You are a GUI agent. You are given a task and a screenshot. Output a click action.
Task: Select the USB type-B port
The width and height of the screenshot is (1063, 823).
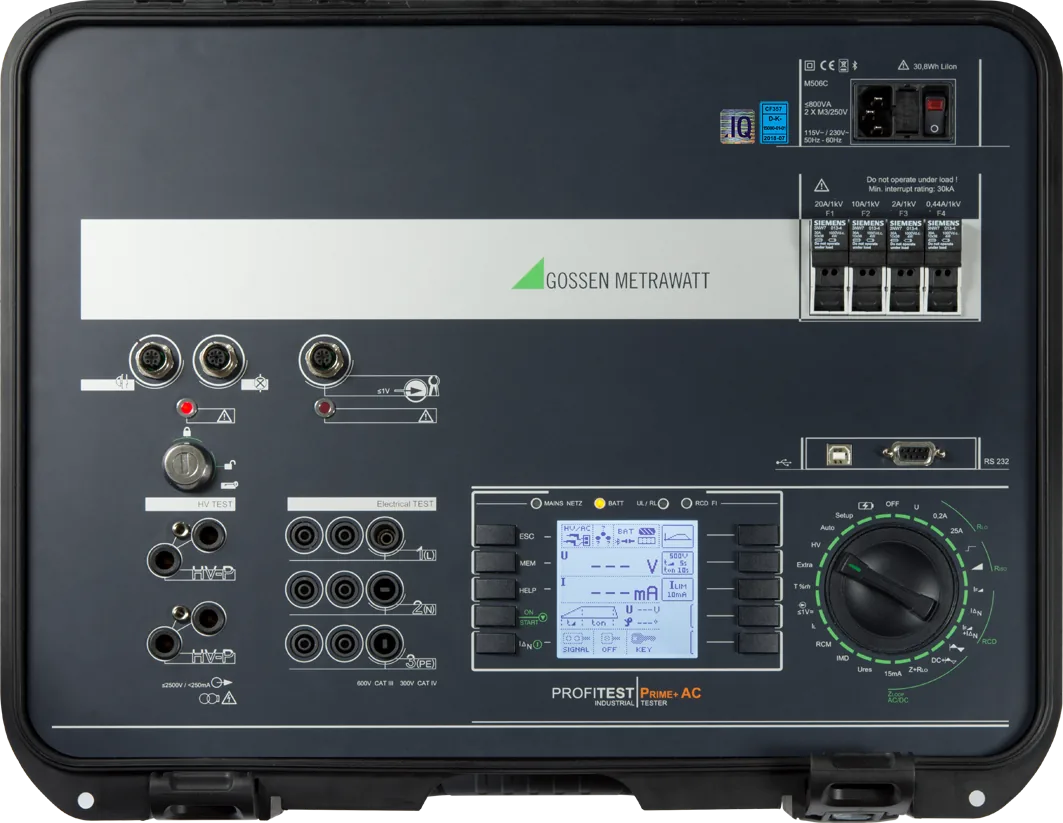click(839, 454)
